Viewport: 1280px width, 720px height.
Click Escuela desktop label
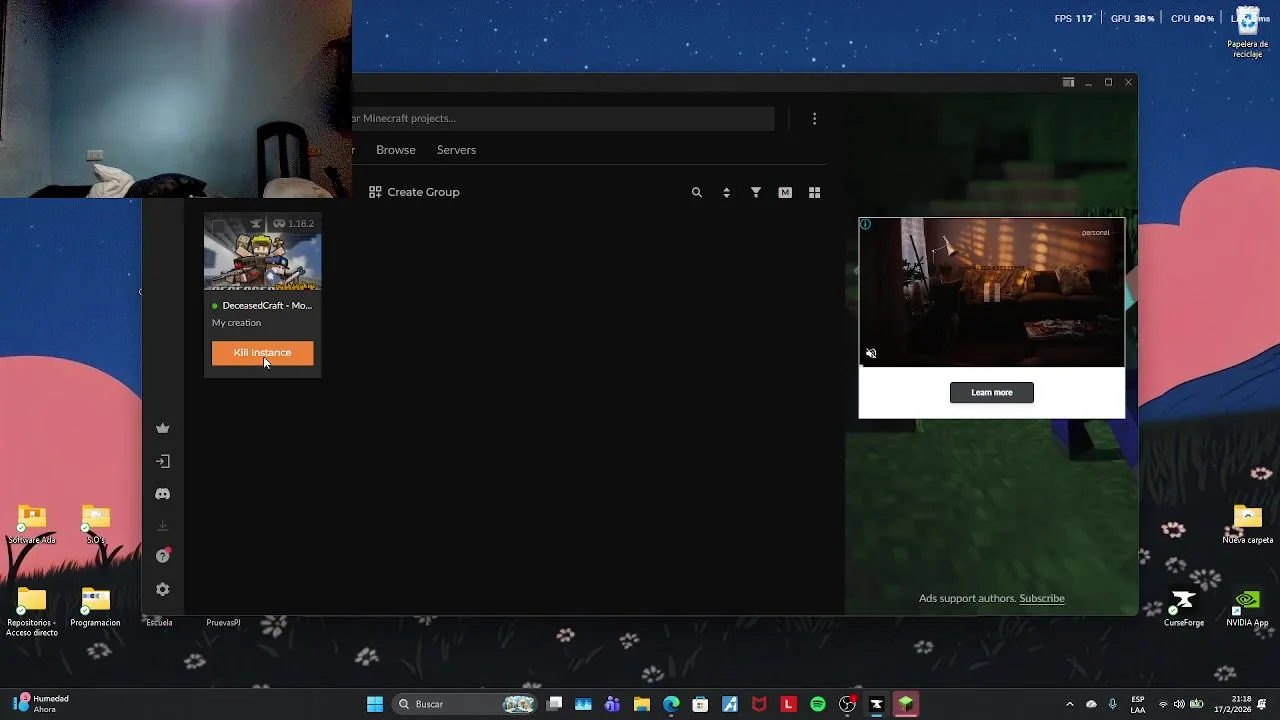click(x=159, y=622)
